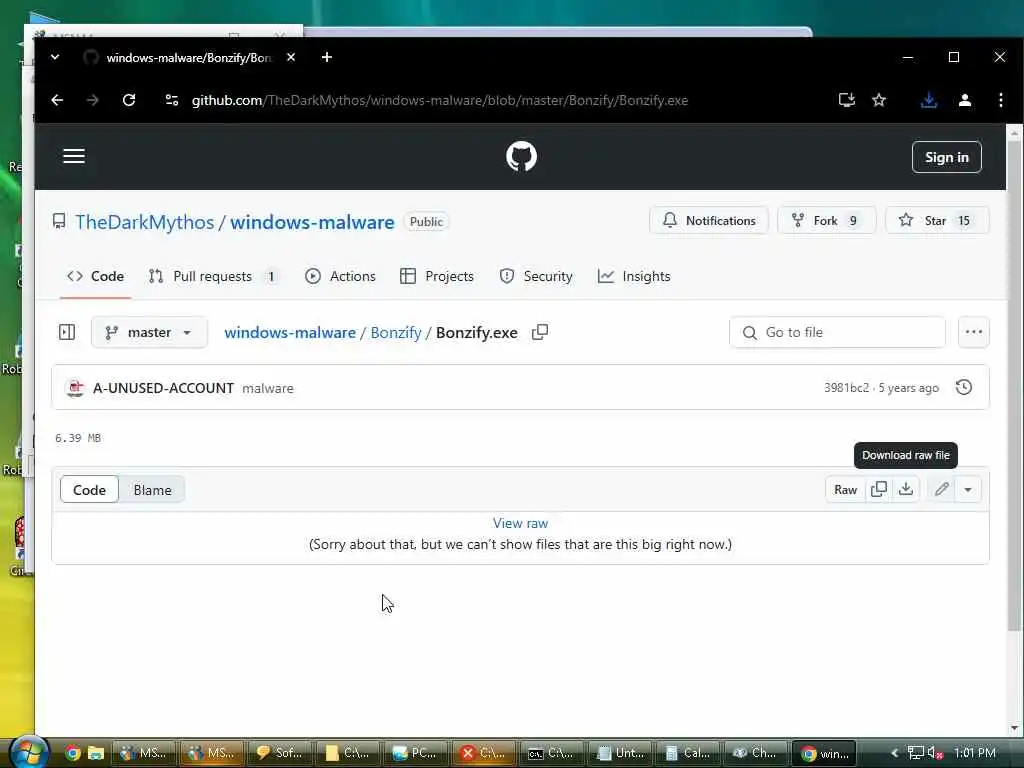Open Chrome downloads icon
This screenshot has width=1024, height=768.
pyautogui.click(x=929, y=100)
